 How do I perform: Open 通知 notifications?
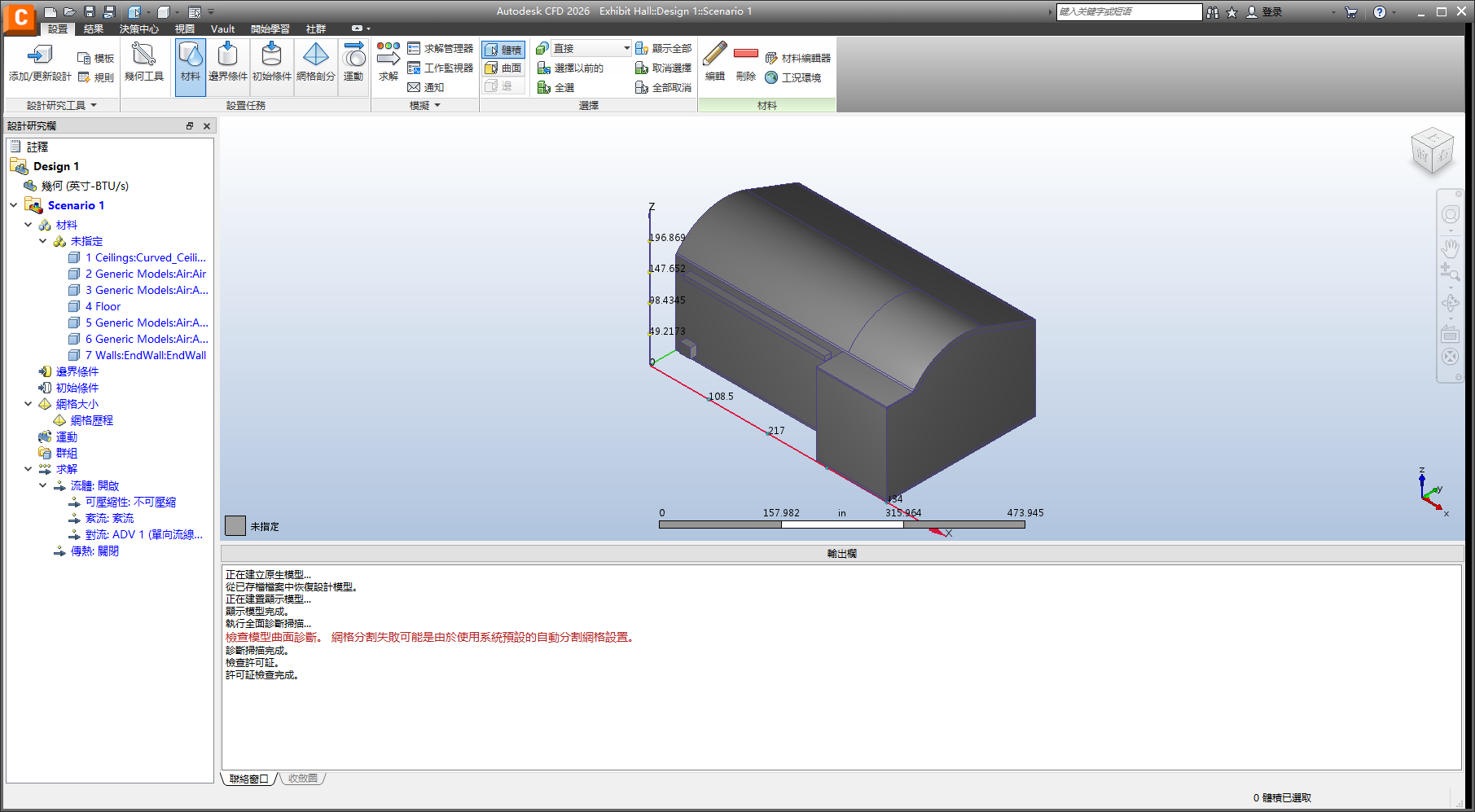[x=426, y=87]
